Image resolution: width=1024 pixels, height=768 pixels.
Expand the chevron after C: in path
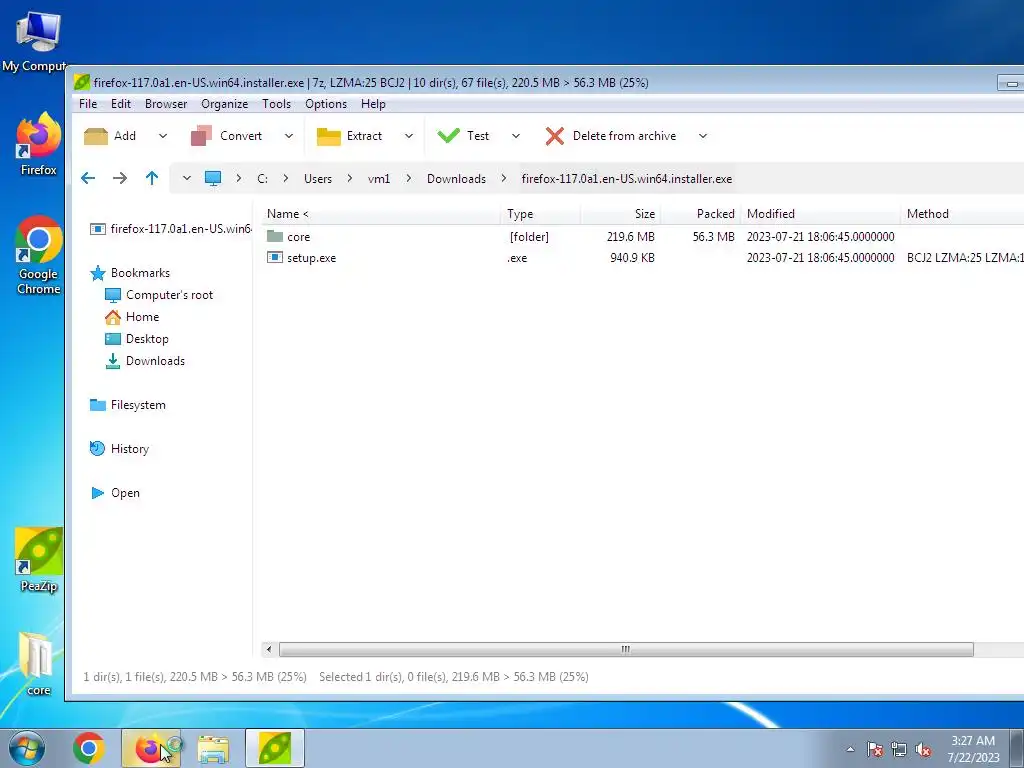[285, 178]
